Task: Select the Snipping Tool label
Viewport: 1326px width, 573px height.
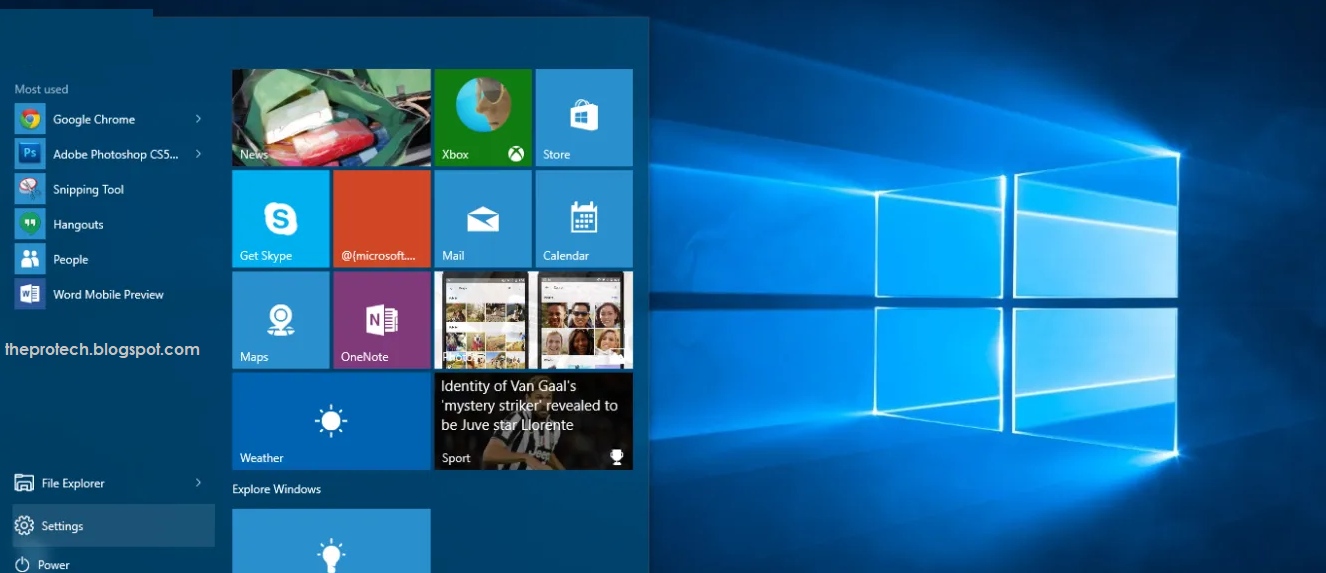Action: pos(89,190)
